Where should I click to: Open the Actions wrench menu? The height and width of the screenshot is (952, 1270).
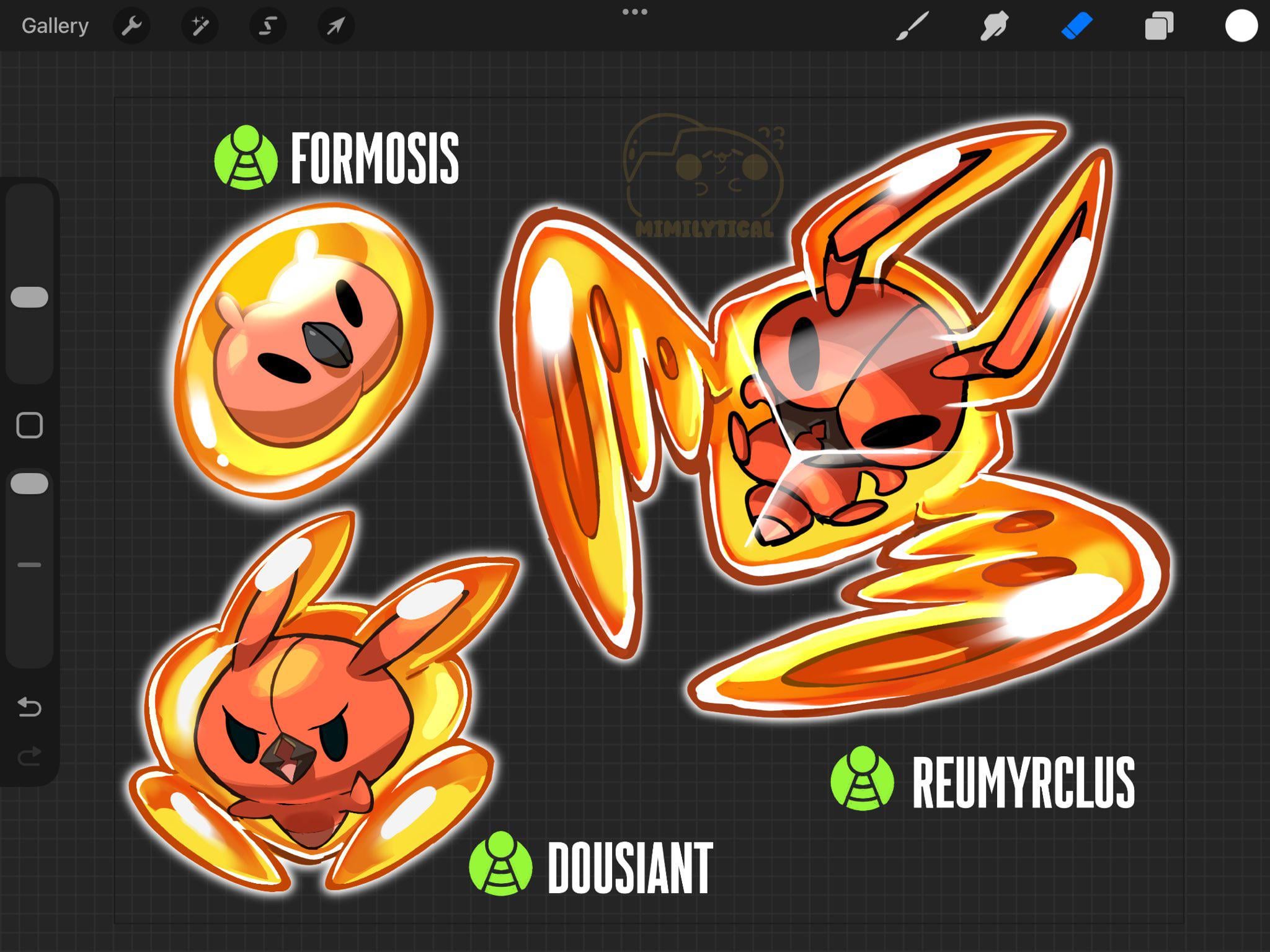click(x=131, y=26)
